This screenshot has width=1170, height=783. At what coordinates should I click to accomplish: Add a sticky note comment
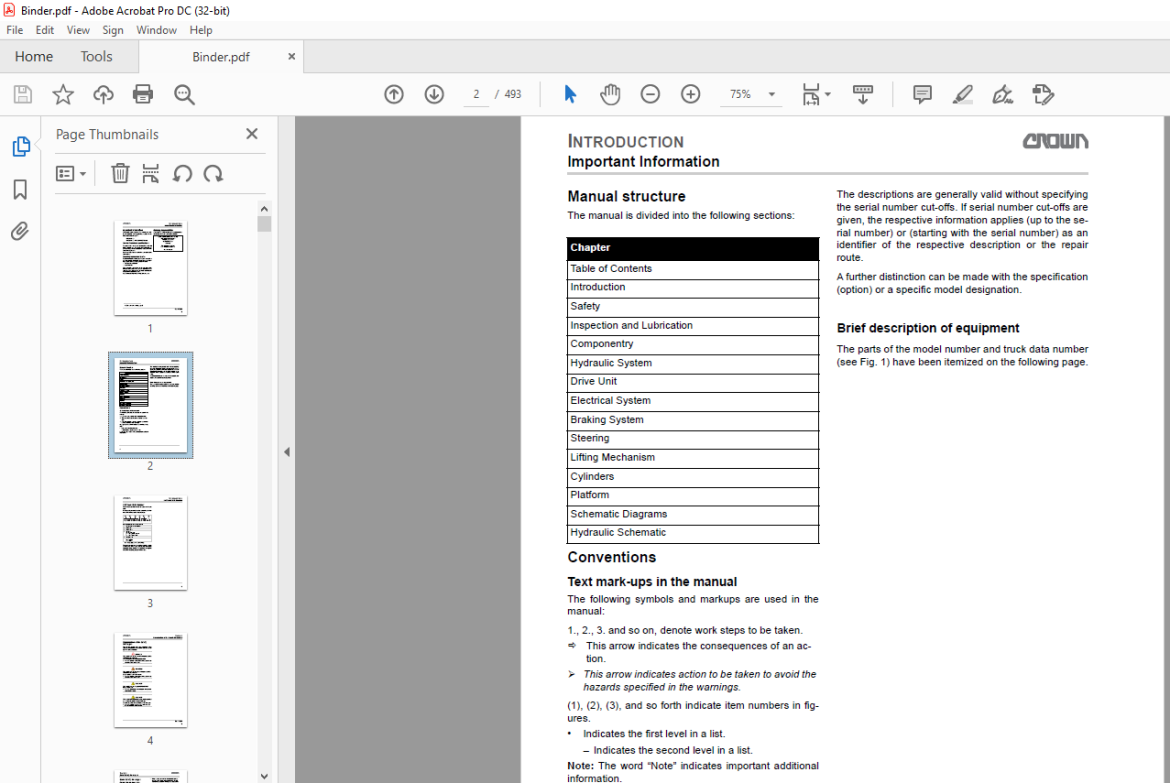pyautogui.click(x=922, y=94)
